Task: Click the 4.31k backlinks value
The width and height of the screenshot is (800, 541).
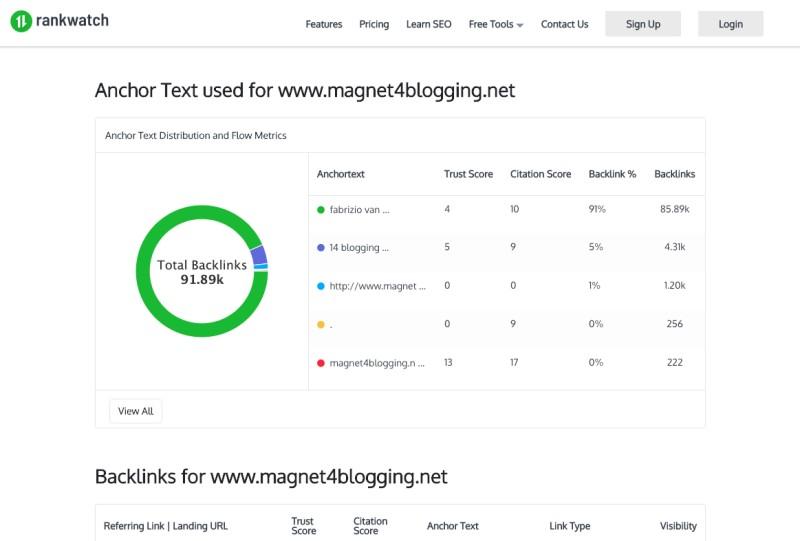Action: point(674,247)
